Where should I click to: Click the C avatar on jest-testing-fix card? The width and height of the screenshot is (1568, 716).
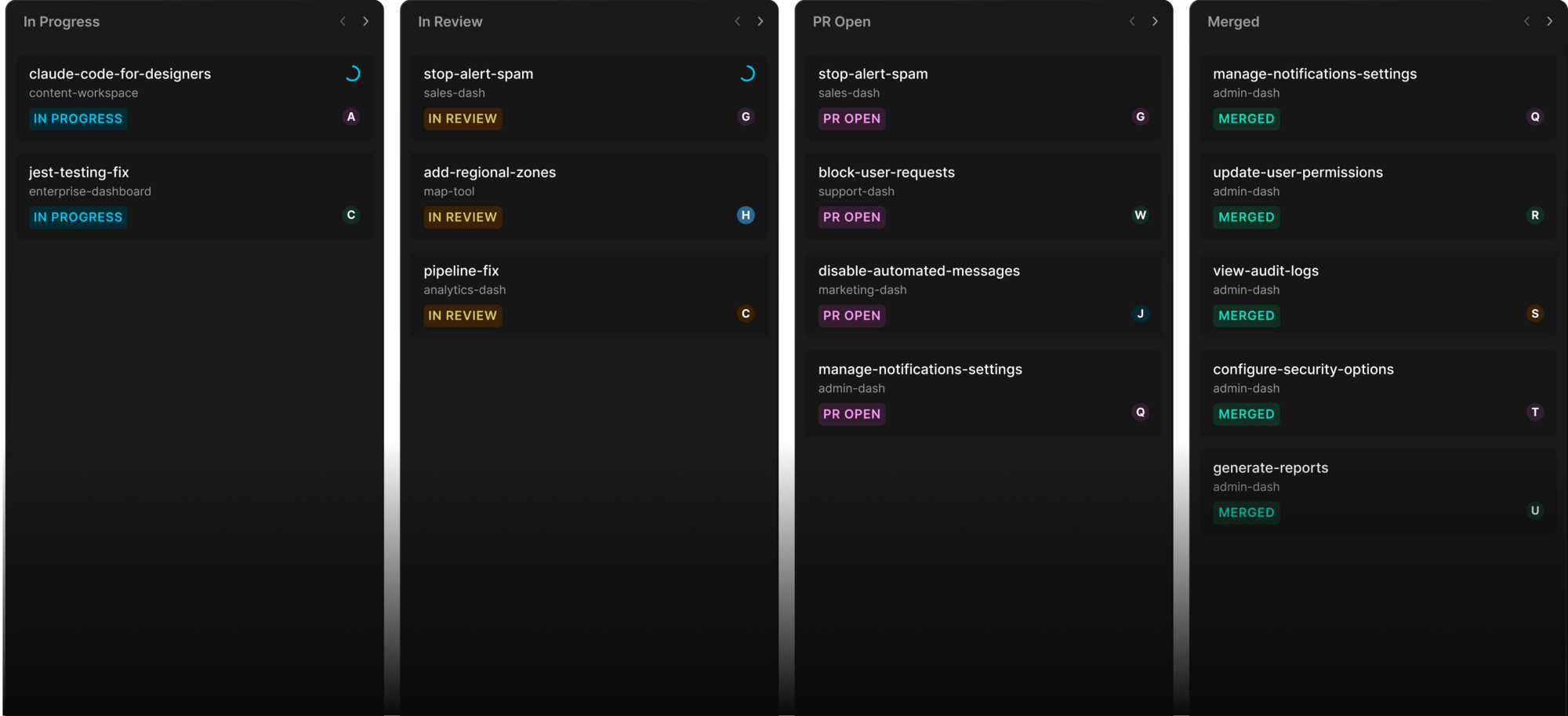pyautogui.click(x=351, y=215)
